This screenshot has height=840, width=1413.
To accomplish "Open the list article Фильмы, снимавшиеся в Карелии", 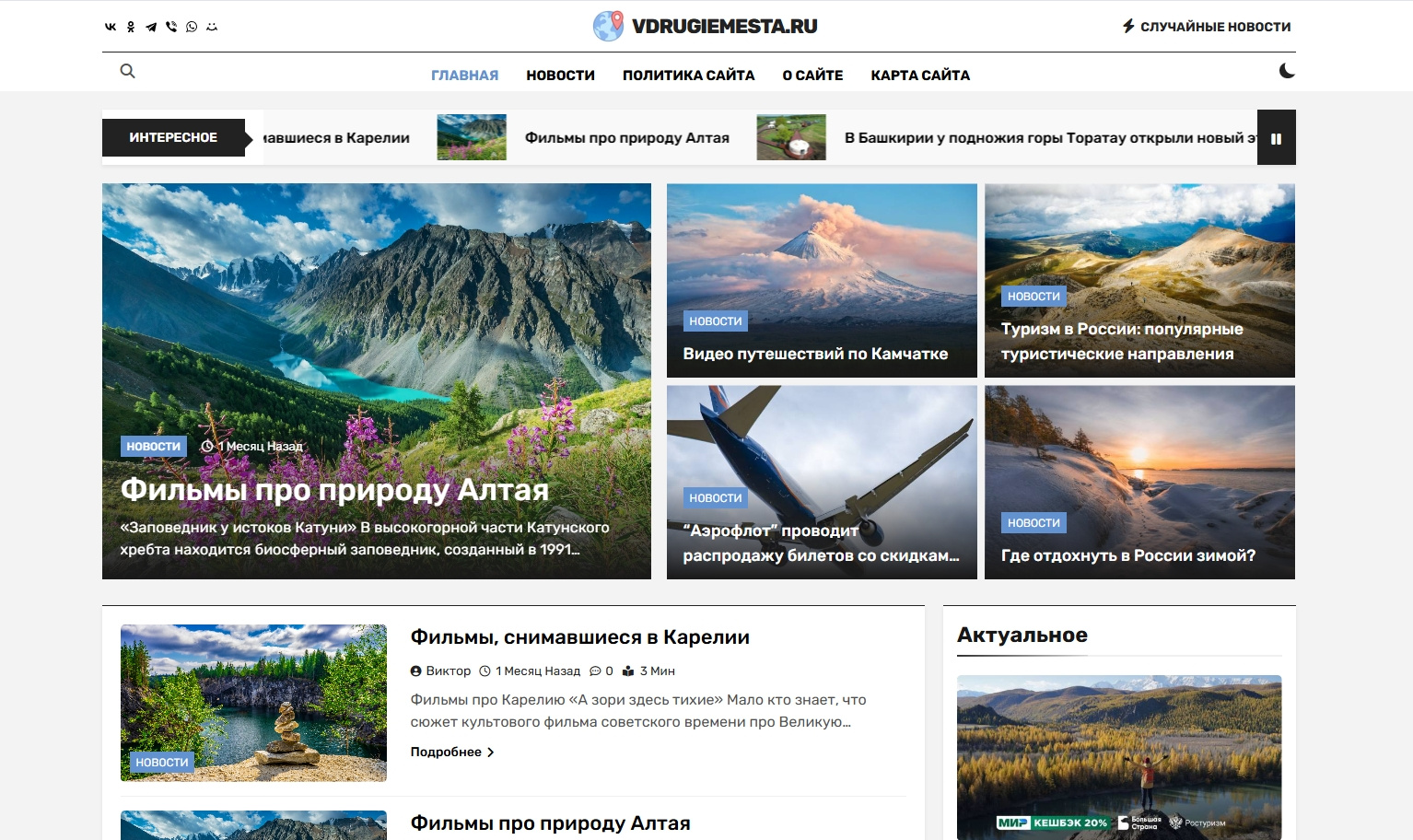I will click(x=579, y=637).
